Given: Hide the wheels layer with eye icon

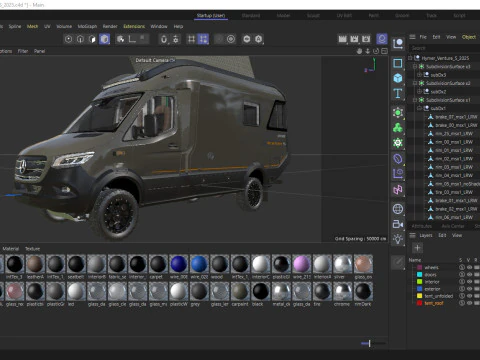Looking at the screenshot, I should (469, 267).
